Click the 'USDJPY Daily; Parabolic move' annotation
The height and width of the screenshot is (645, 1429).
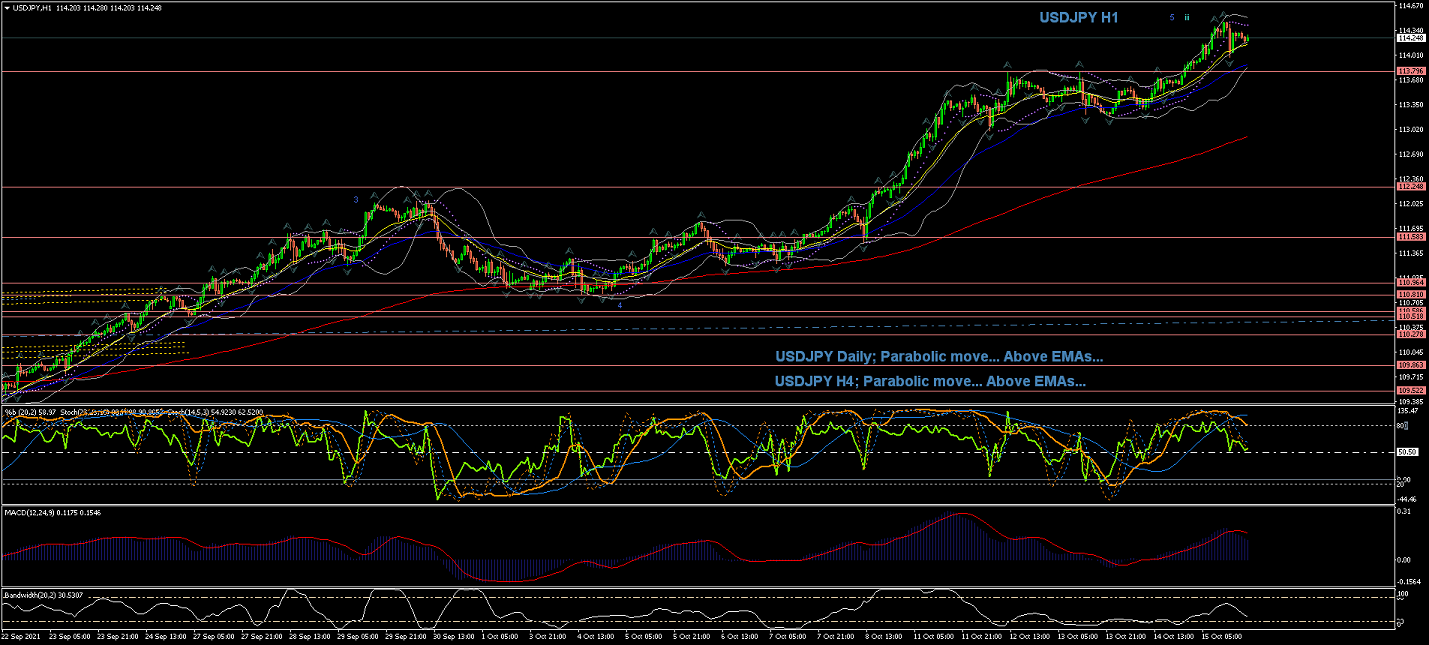(939, 357)
